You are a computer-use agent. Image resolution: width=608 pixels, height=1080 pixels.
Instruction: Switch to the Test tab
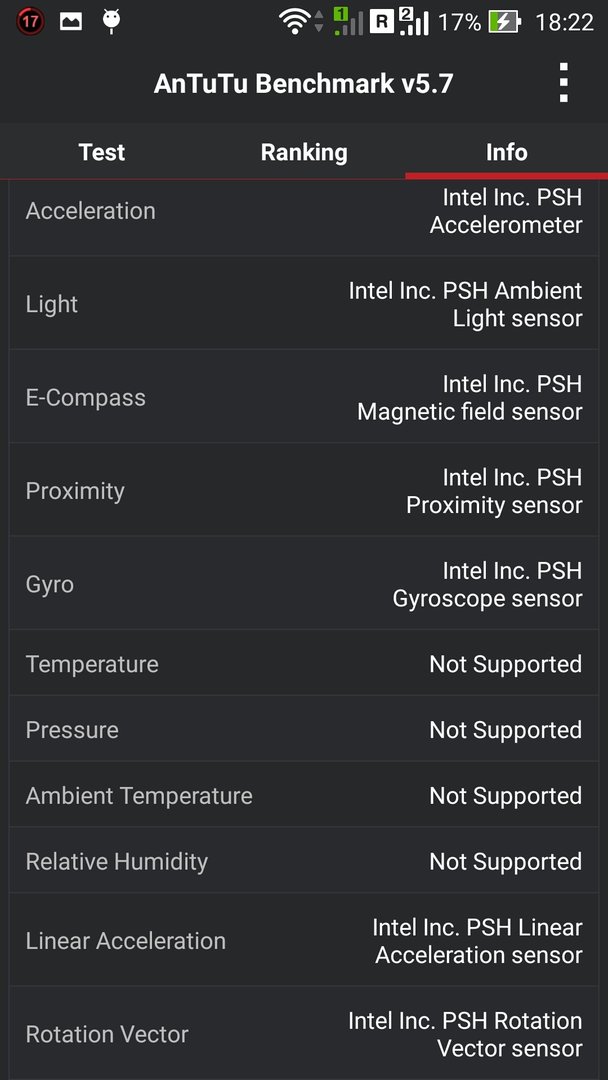(102, 152)
